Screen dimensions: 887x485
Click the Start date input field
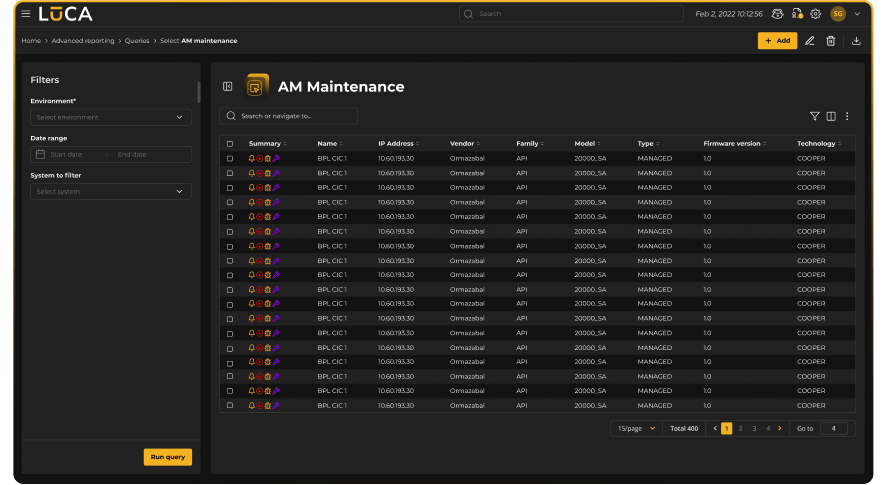[71, 154]
